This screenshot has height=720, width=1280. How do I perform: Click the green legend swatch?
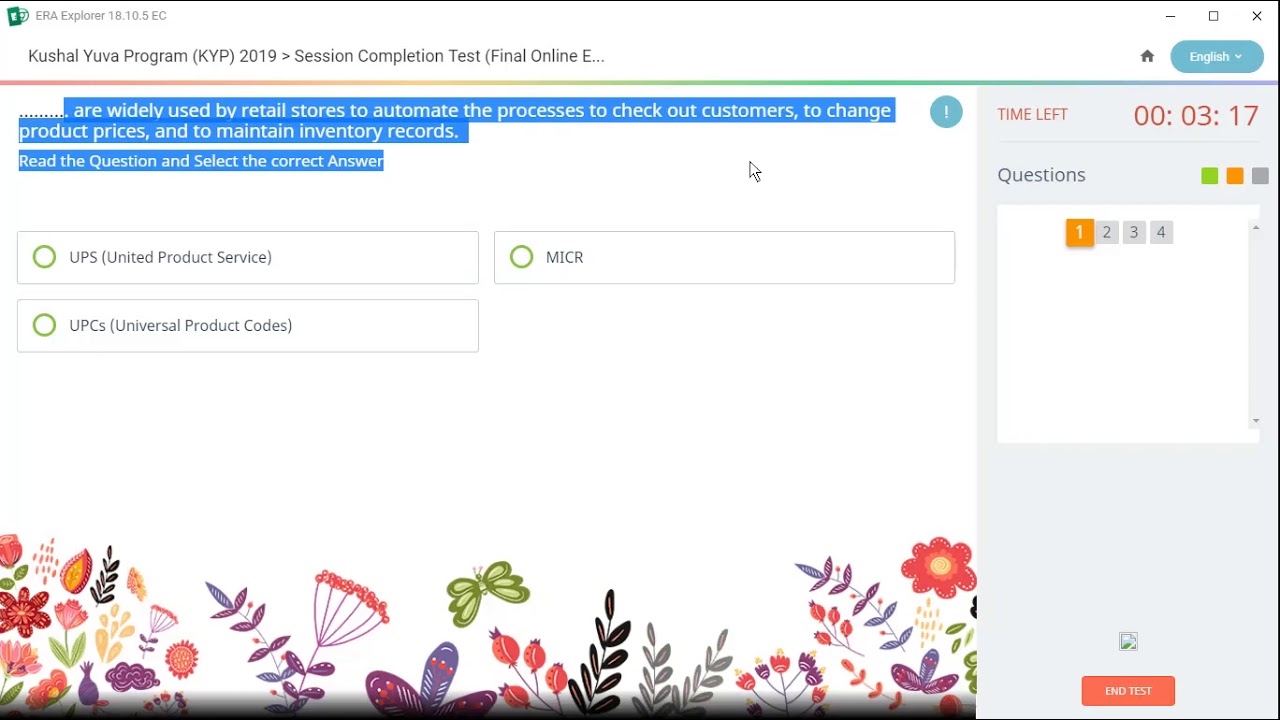1209,176
